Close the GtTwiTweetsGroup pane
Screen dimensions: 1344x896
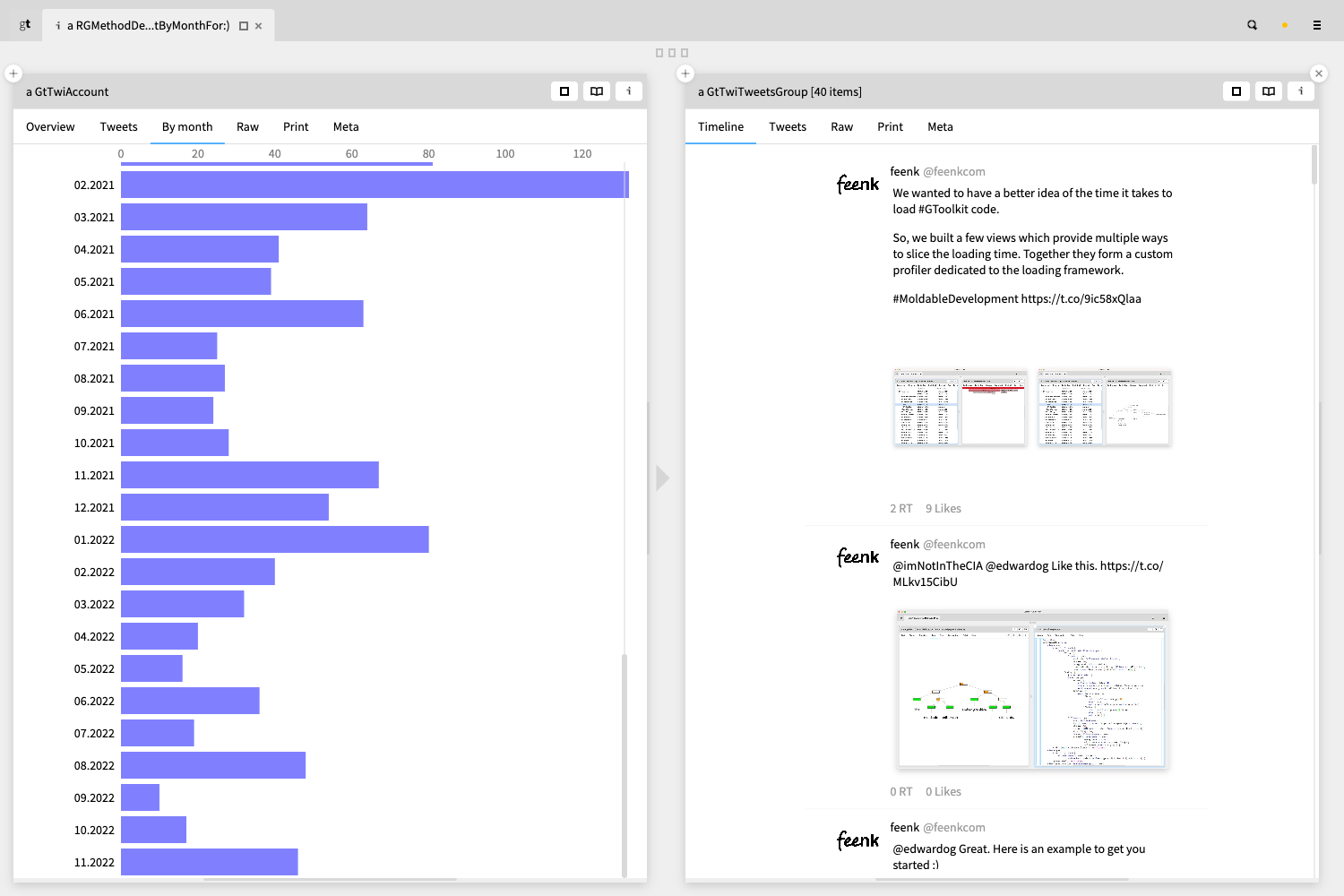point(1318,73)
